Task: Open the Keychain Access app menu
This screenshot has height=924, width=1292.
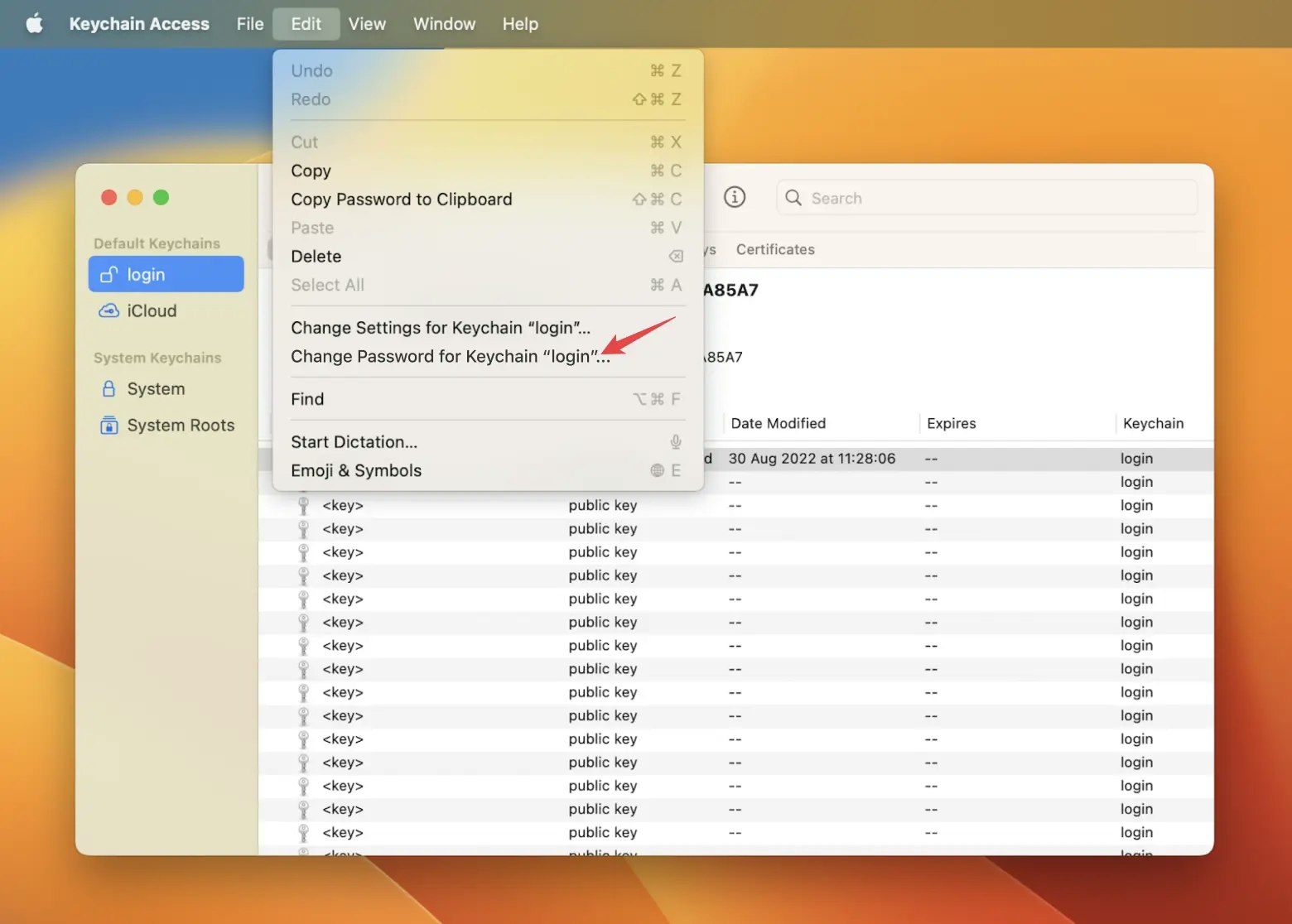Action: [139, 23]
